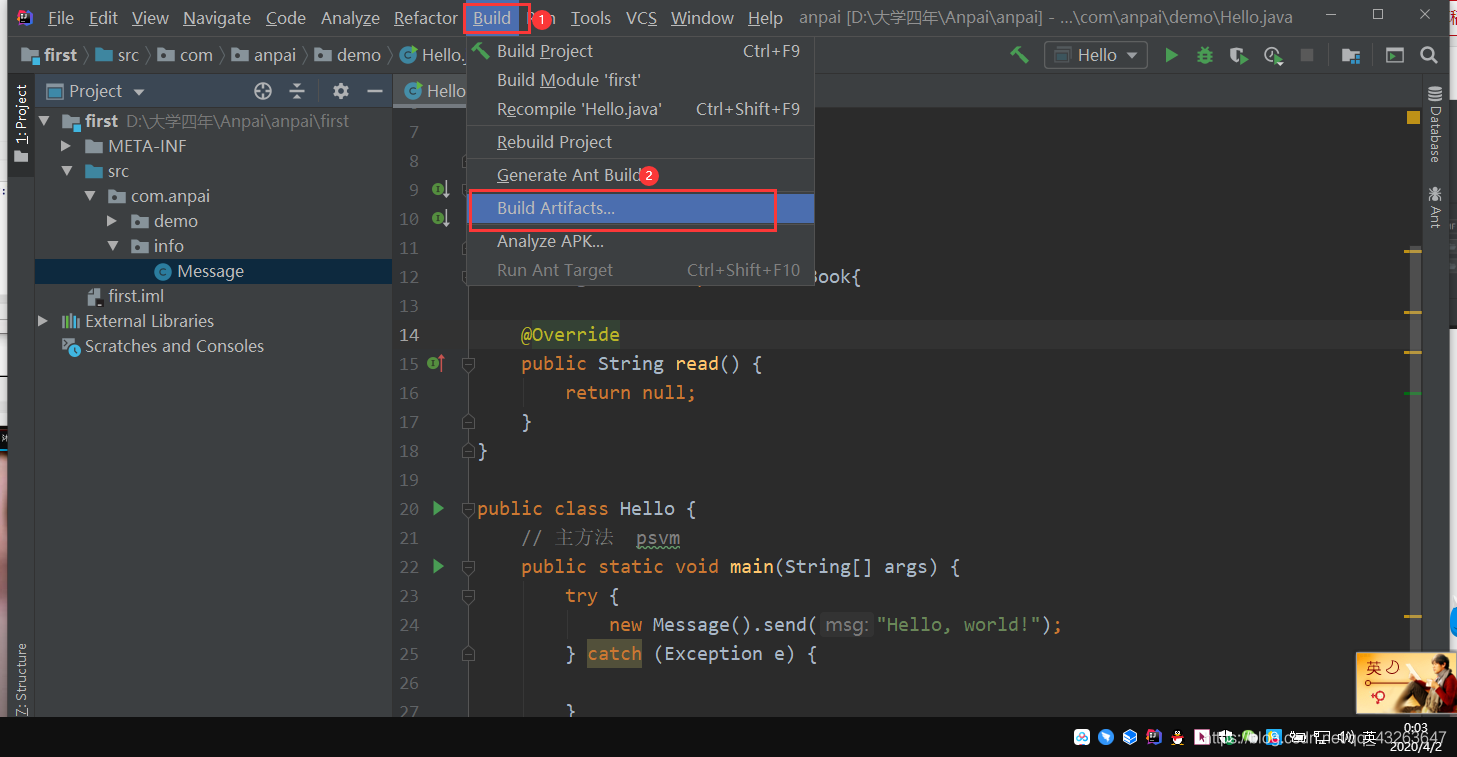Open the Navigate menu
1457x757 pixels.
(217, 18)
